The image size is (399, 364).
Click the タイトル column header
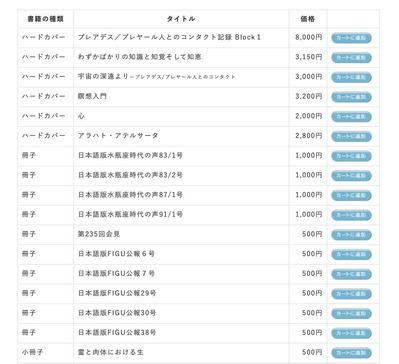point(181,19)
